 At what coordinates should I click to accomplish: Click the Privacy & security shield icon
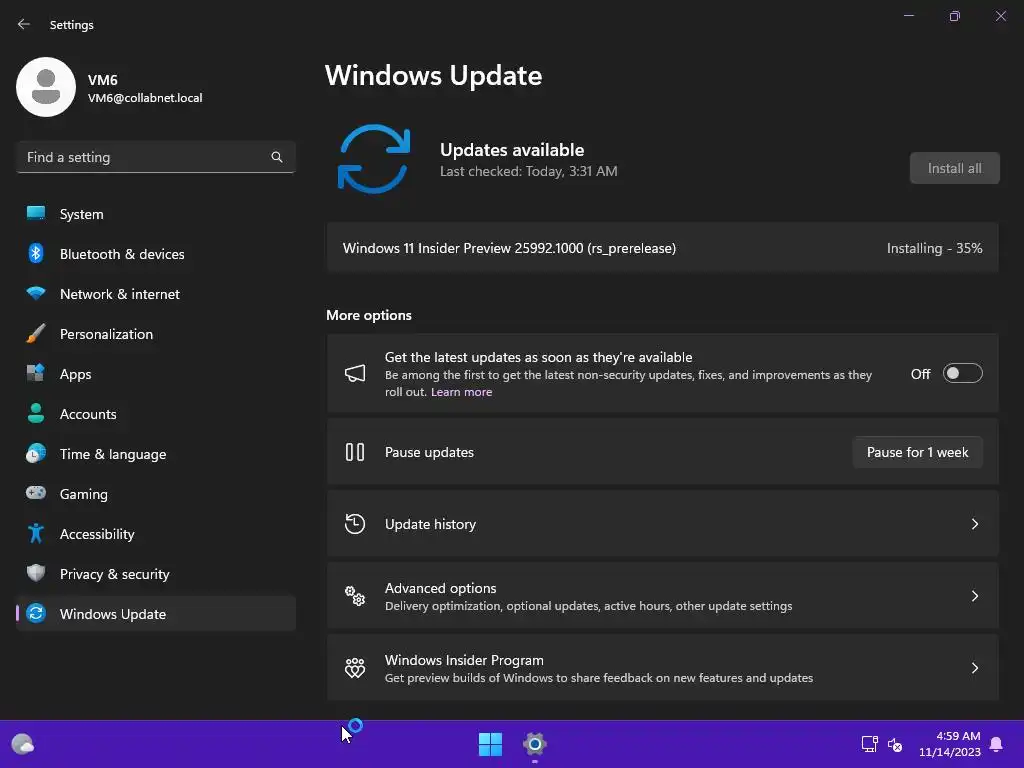(36, 573)
